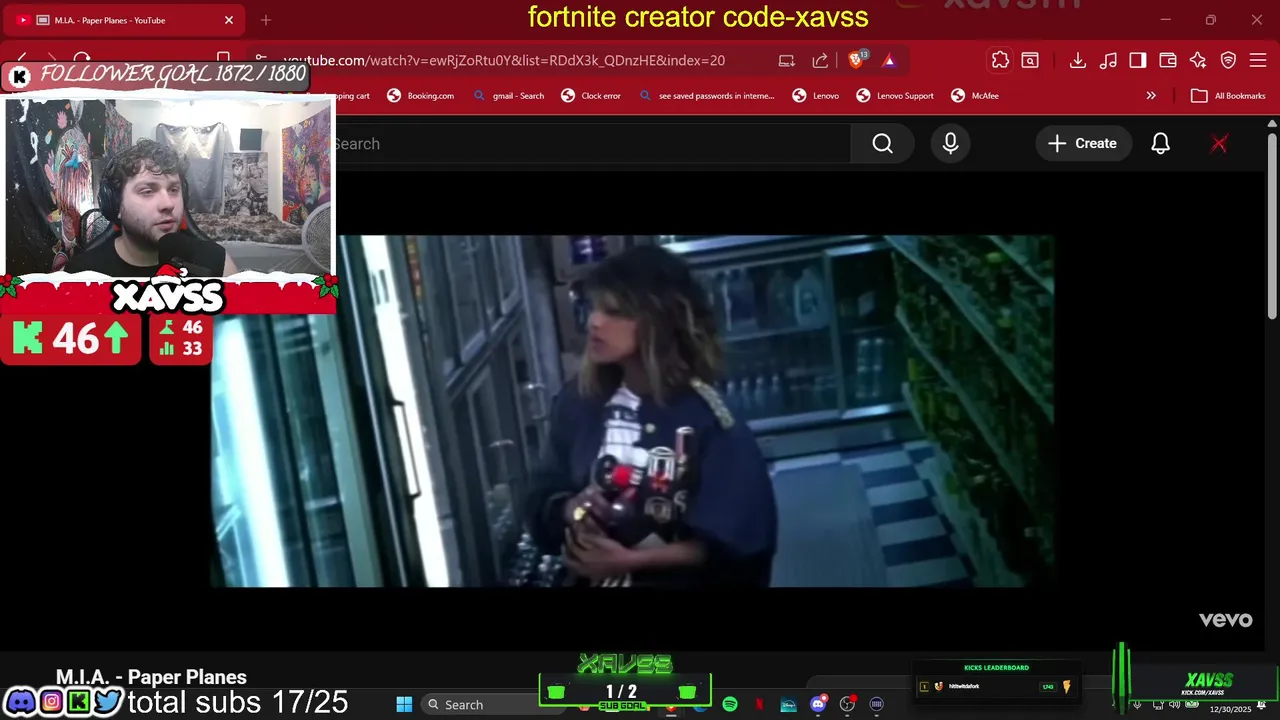
Task: Click the red X icon beside notifications
Action: (1219, 144)
